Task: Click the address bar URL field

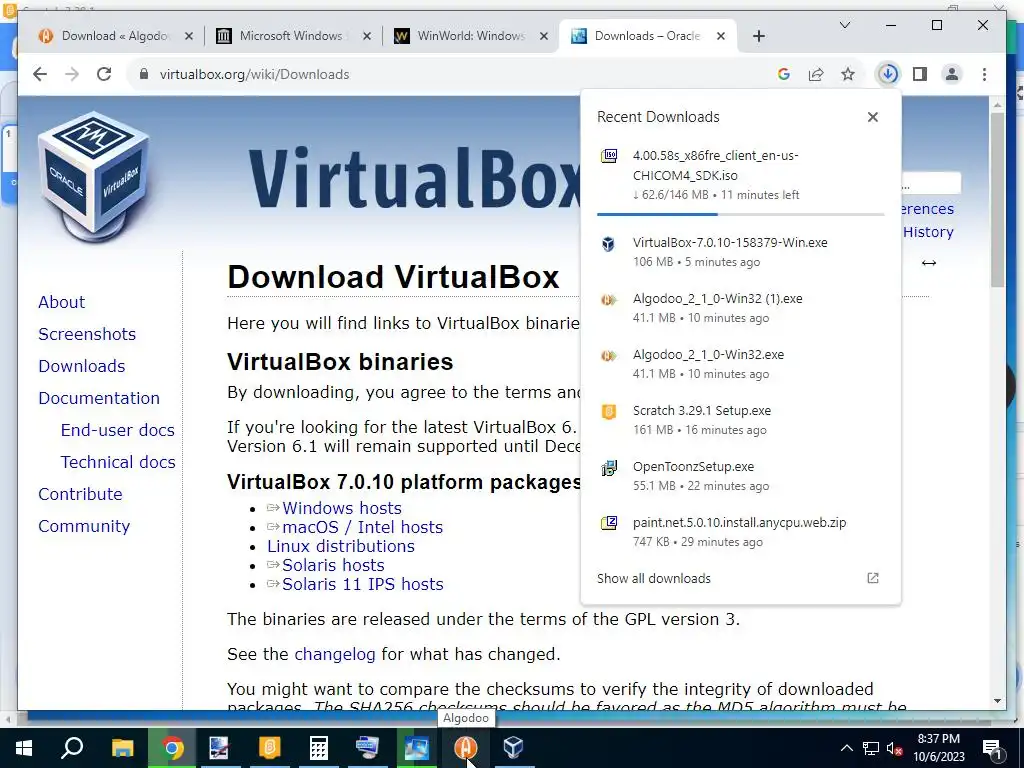Action: (x=451, y=74)
